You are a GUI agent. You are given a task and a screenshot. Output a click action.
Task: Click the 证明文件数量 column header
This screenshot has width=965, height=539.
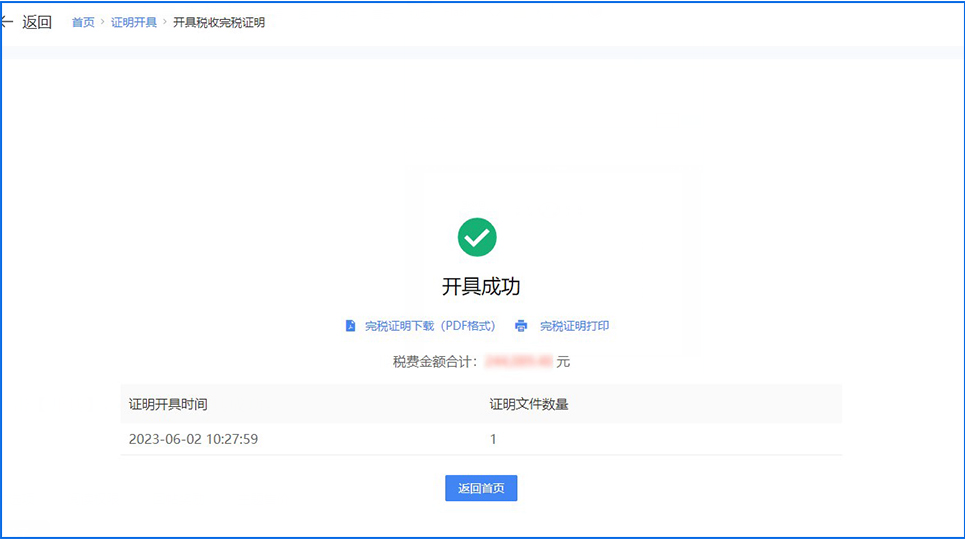pos(529,404)
